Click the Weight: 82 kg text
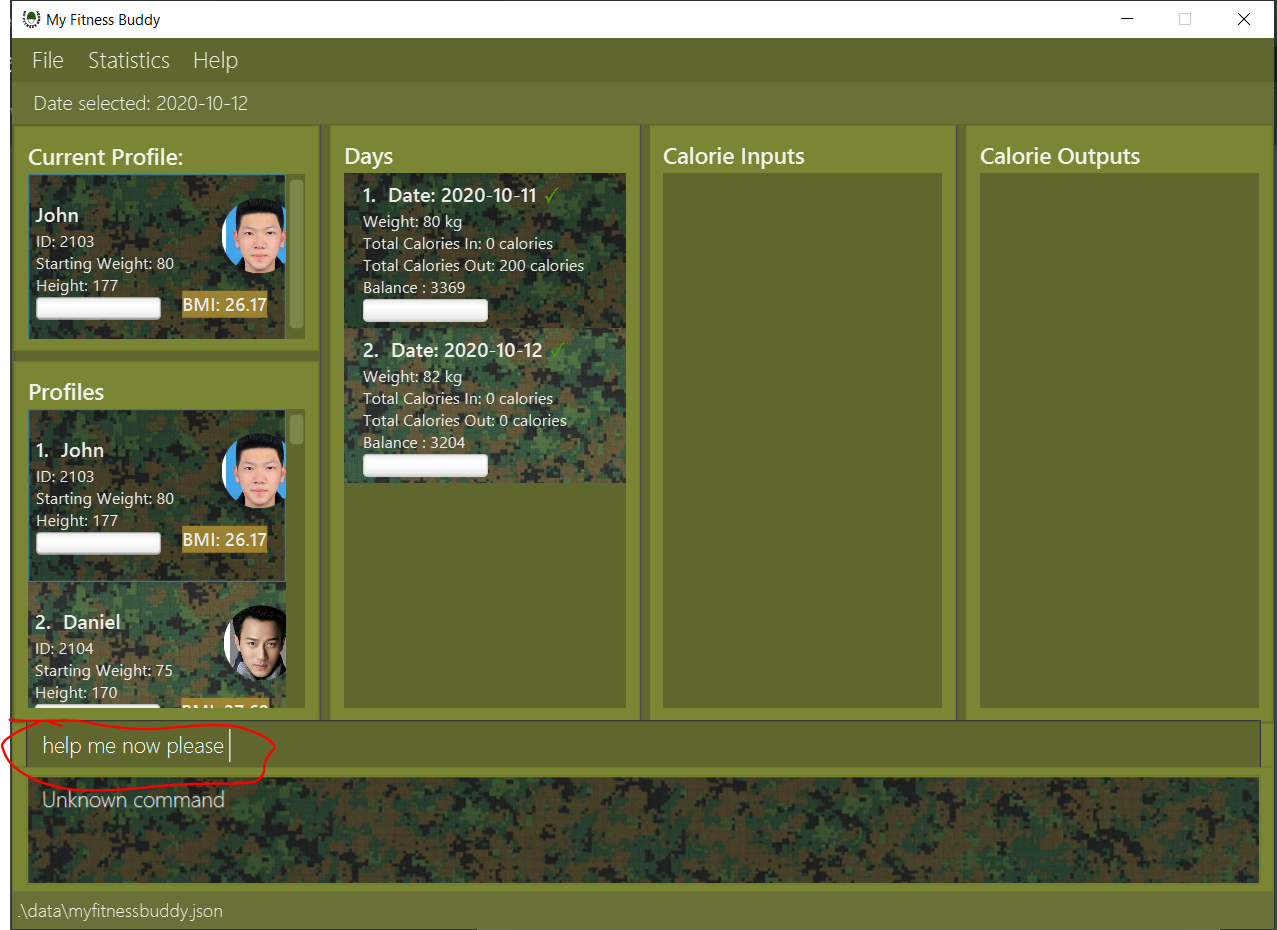1277x930 pixels. click(412, 376)
